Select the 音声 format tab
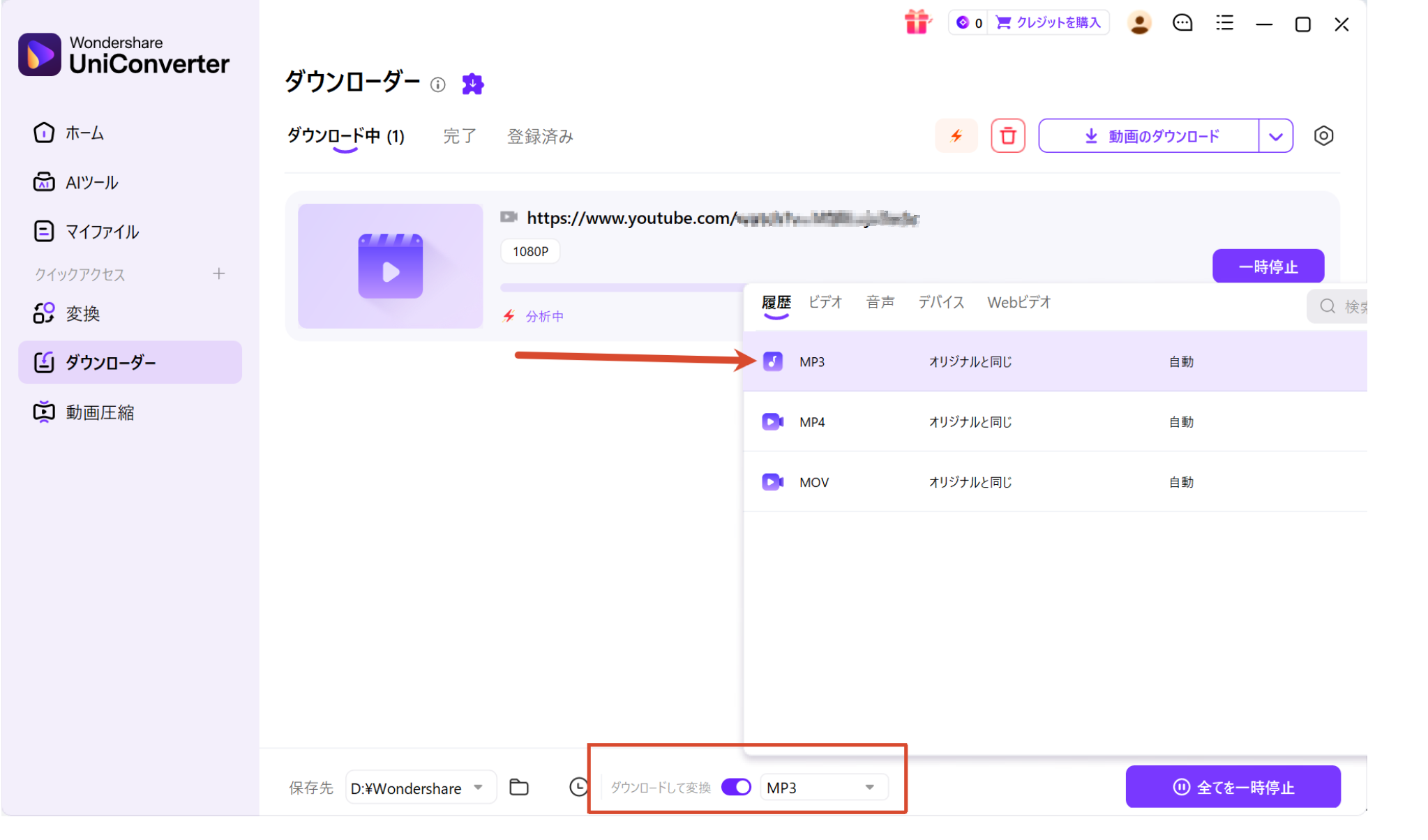The width and height of the screenshot is (1428, 840). tap(880, 302)
